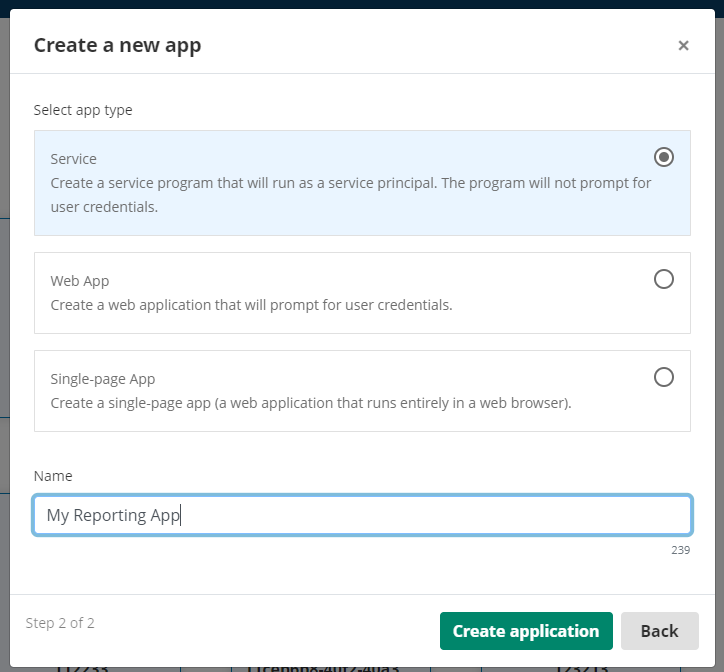Click the Create a new app heading
This screenshot has width=724, height=672.
[x=117, y=45]
